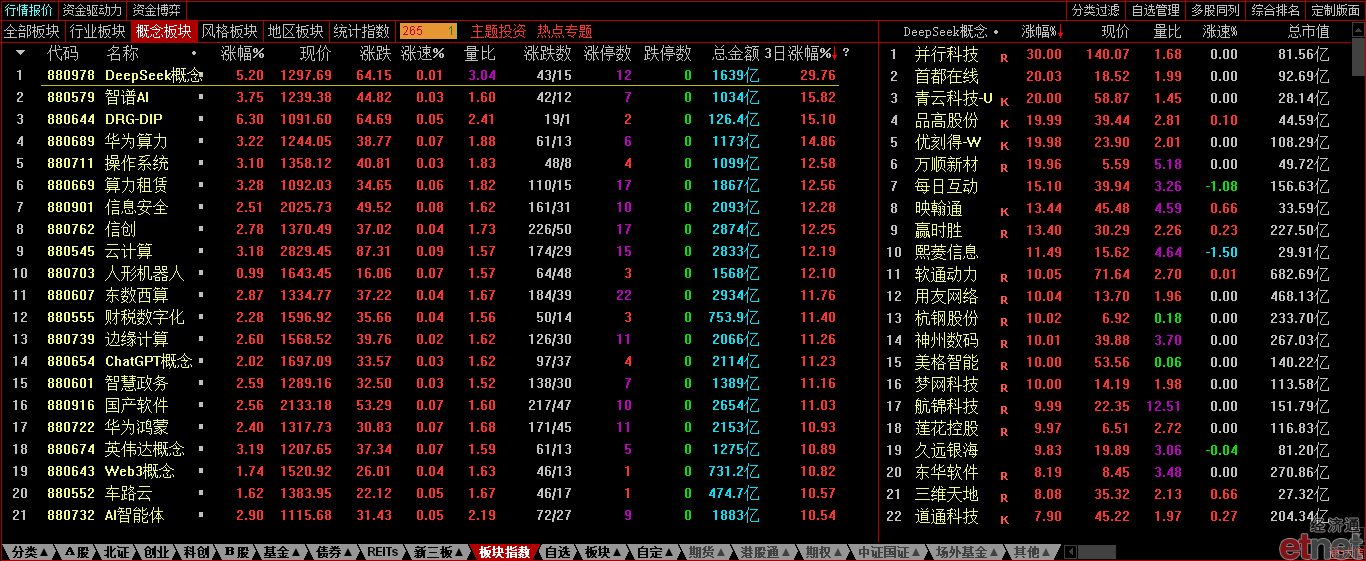Sort by 3日涨幅% column header

coord(803,52)
